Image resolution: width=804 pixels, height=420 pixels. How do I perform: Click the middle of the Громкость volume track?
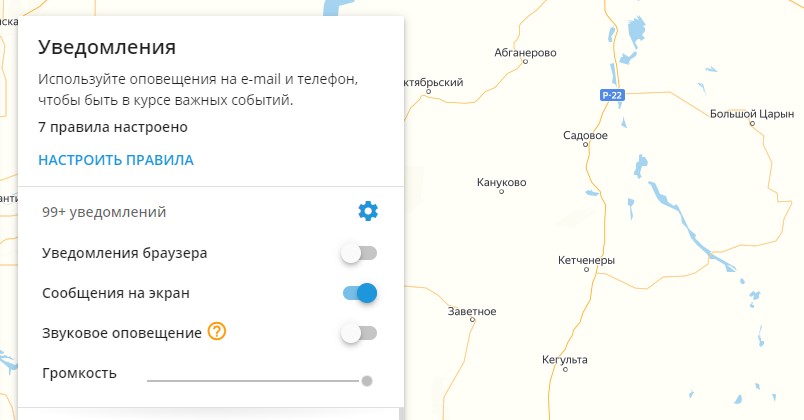point(254,381)
